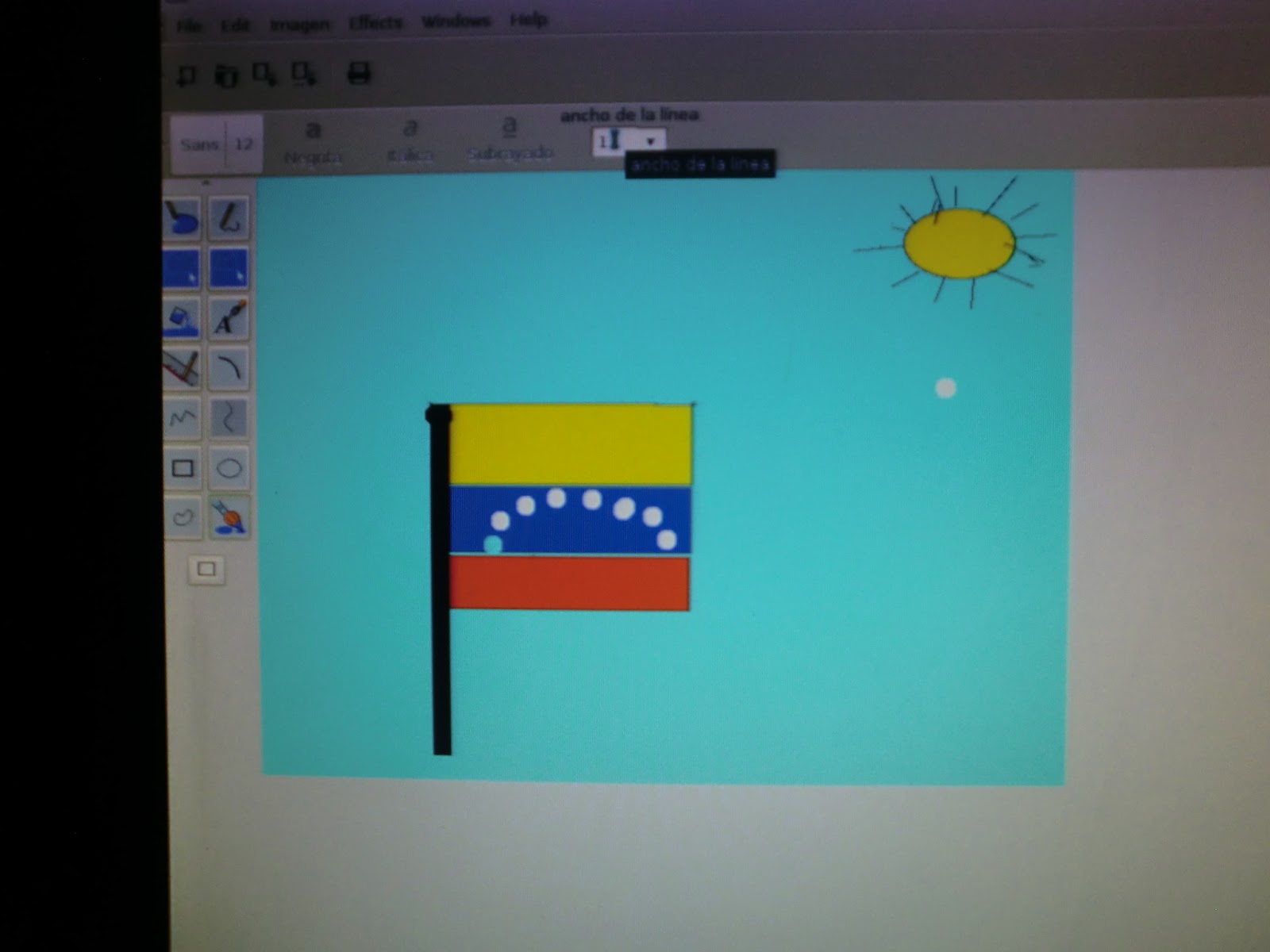Pick the right blue color swatch

point(229,268)
